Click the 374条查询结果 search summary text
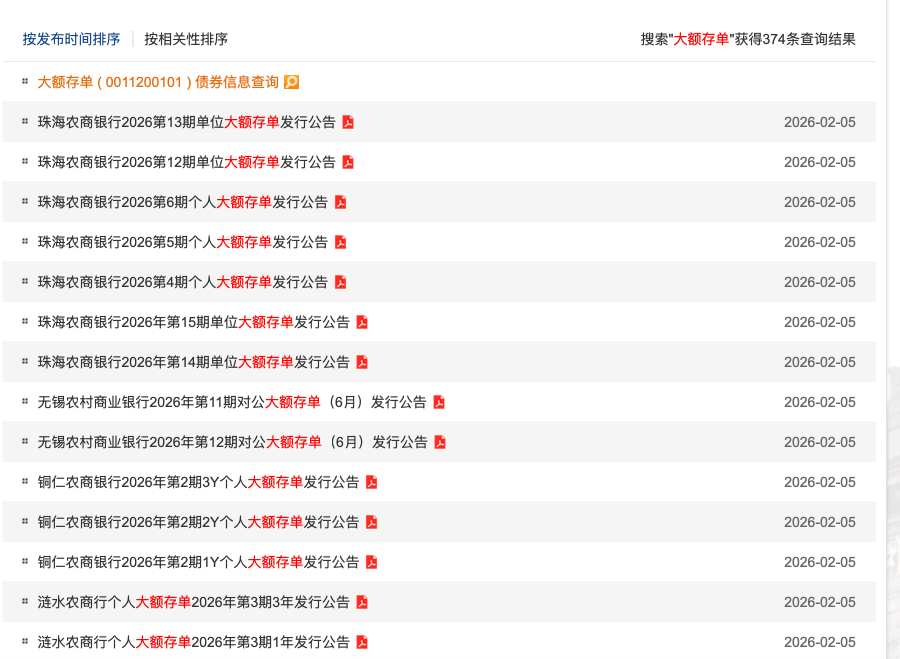 tap(748, 39)
